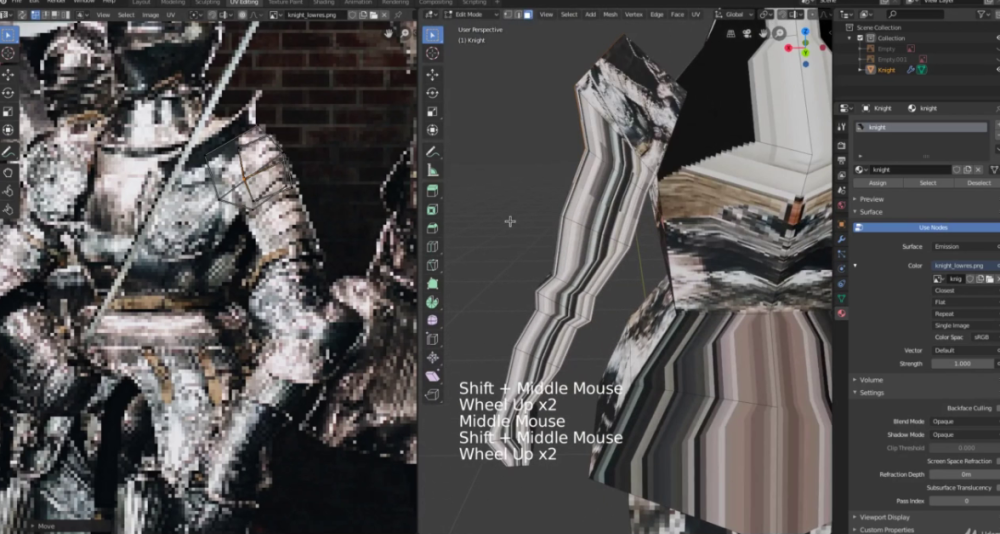1000x534 pixels.
Task: Select the Cursor tool in UV editor
Action: (x=8, y=54)
